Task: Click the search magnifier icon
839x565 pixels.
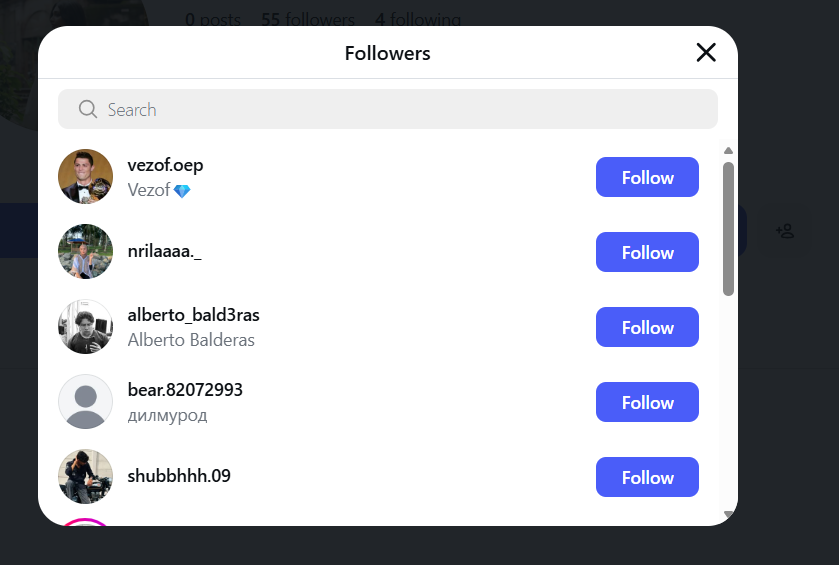Action: (x=87, y=110)
